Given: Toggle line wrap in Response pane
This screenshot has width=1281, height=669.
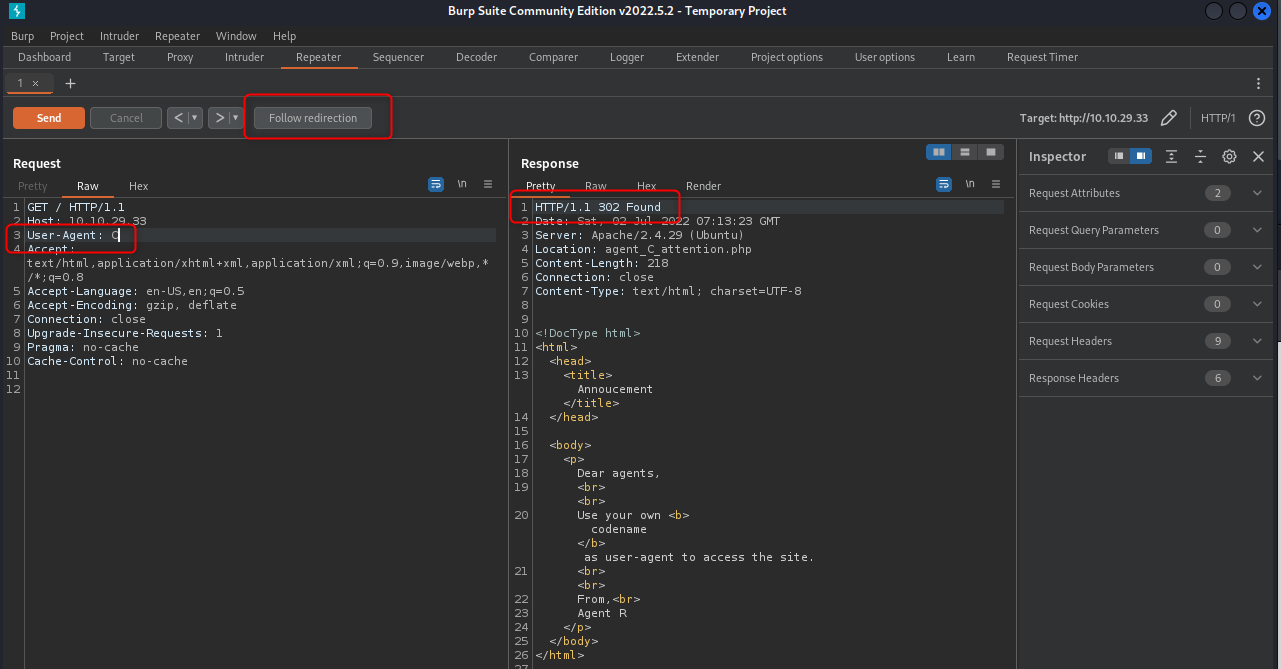Looking at the screenshot, I should tap(944, 185).
